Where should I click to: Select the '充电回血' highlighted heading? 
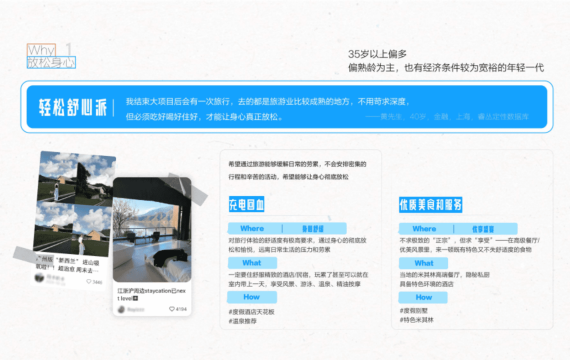[x=246, y=204]
